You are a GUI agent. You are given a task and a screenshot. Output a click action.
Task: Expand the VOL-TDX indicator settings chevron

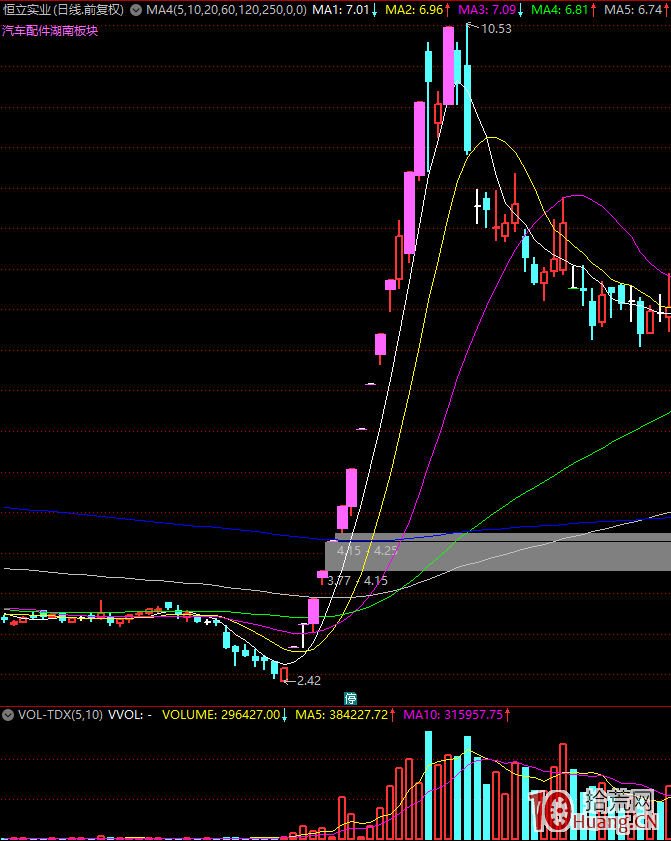point(8,715)
